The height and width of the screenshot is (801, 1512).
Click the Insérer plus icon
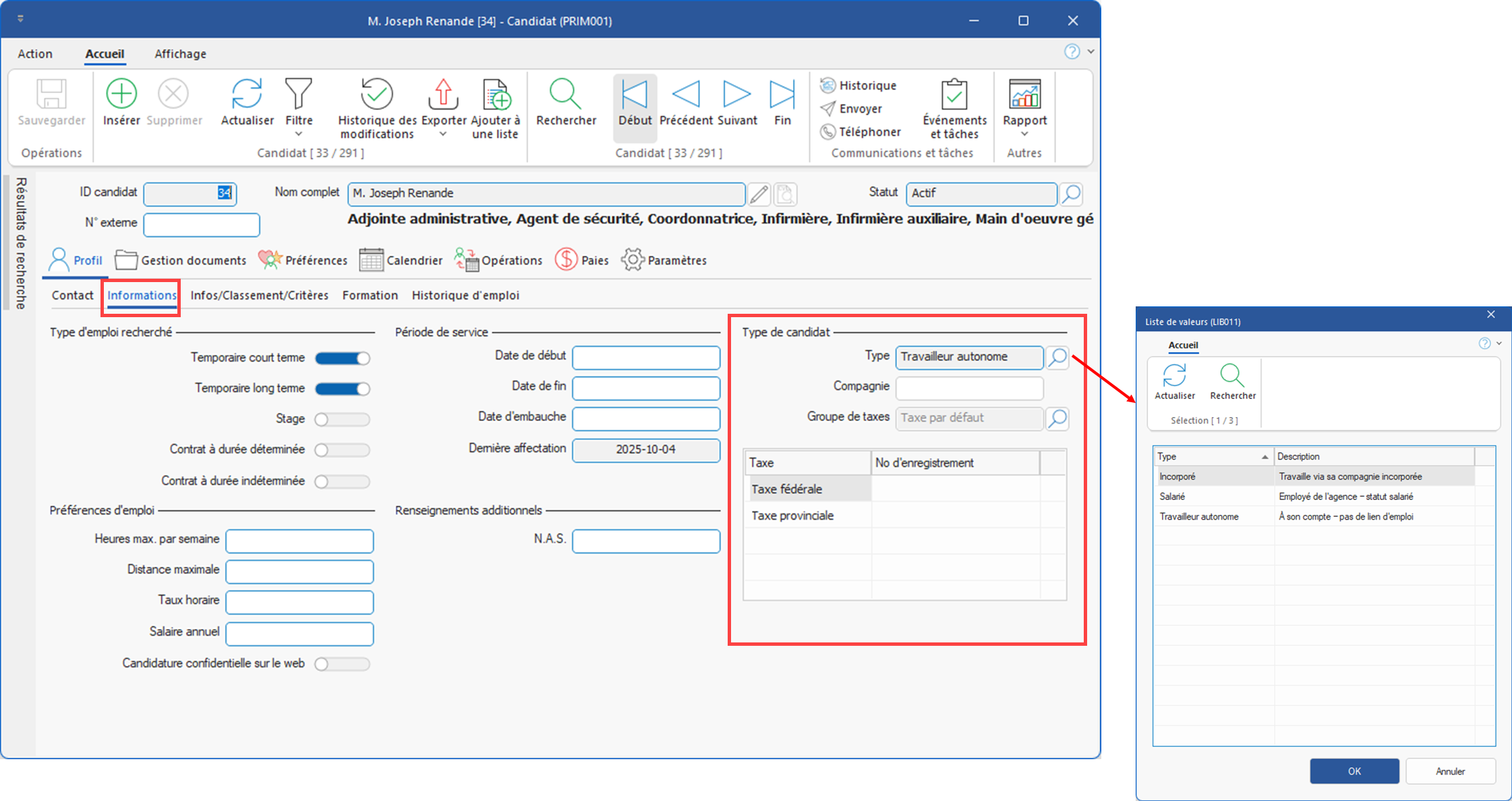(x=121, y=94)
